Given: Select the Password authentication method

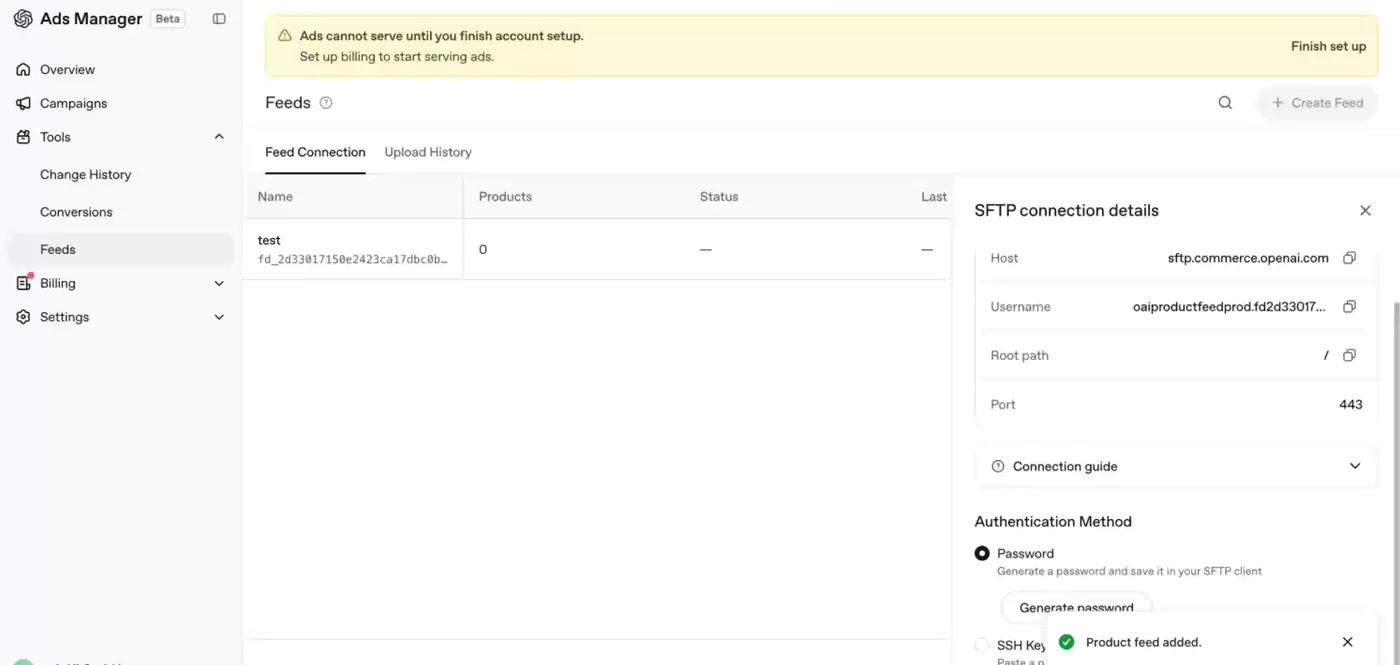Looking at the screenshot, I should click(x=982, y=554).
